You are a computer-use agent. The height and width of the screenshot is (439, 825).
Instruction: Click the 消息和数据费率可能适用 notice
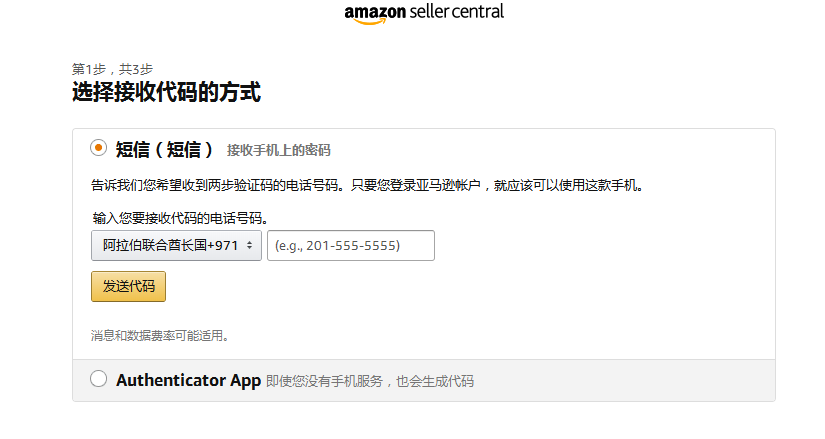tap(160, 335)
